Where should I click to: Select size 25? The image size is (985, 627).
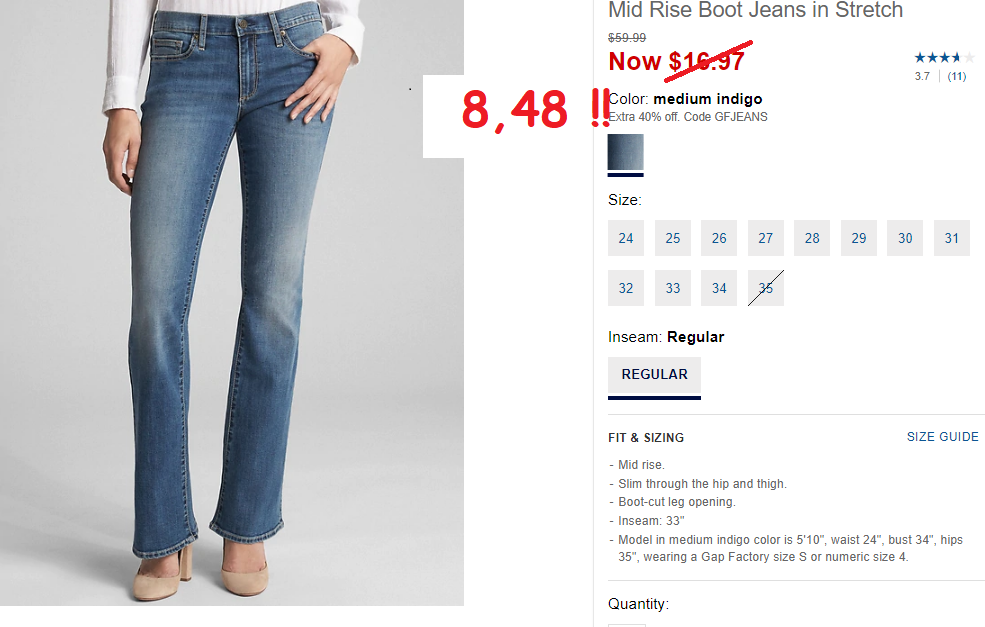673,238
